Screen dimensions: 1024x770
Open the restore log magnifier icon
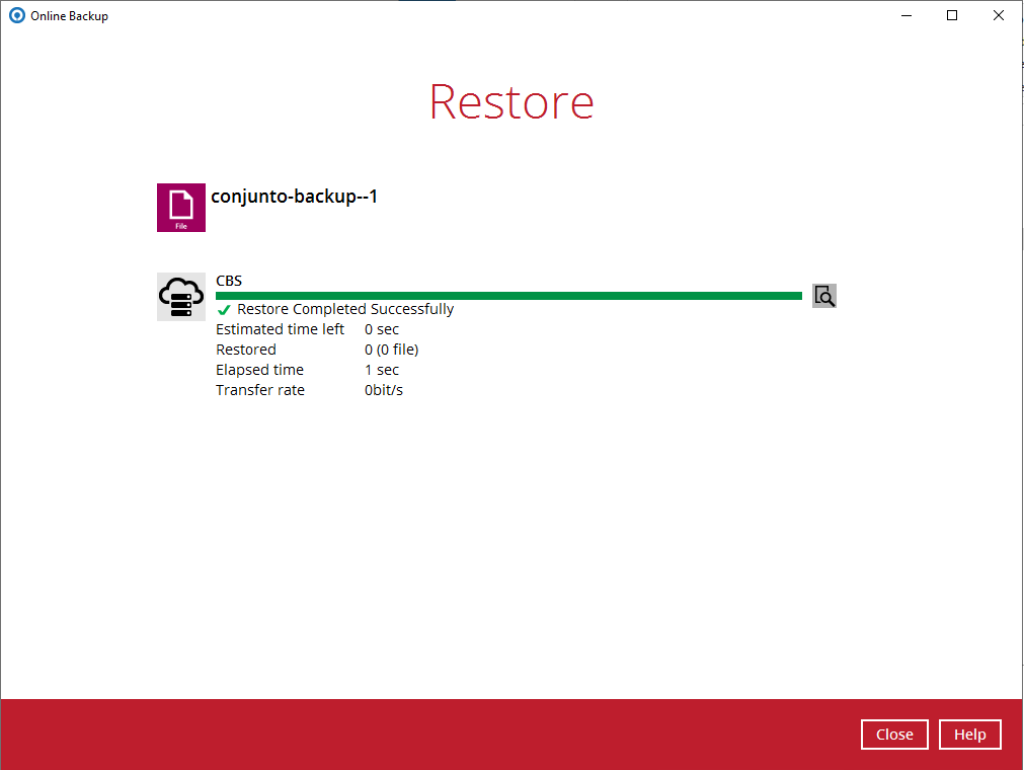coord(824,296)
